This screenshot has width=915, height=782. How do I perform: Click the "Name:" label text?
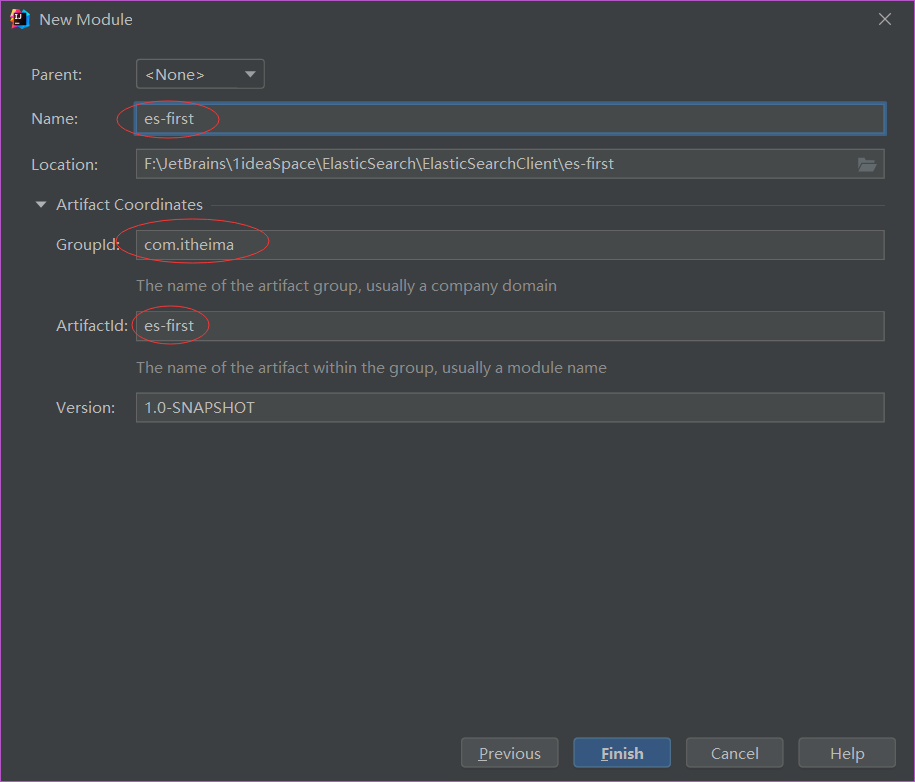point(54,119)
